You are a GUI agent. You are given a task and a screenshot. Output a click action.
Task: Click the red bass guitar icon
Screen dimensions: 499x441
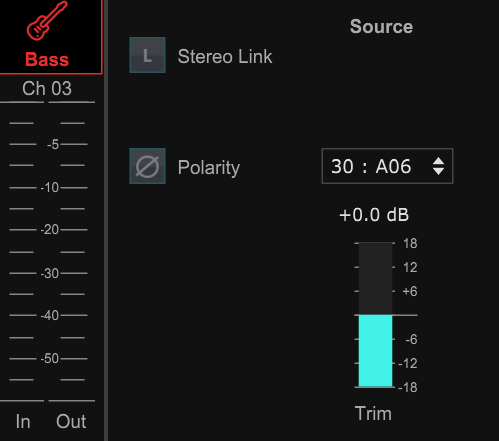coord(47,20)
